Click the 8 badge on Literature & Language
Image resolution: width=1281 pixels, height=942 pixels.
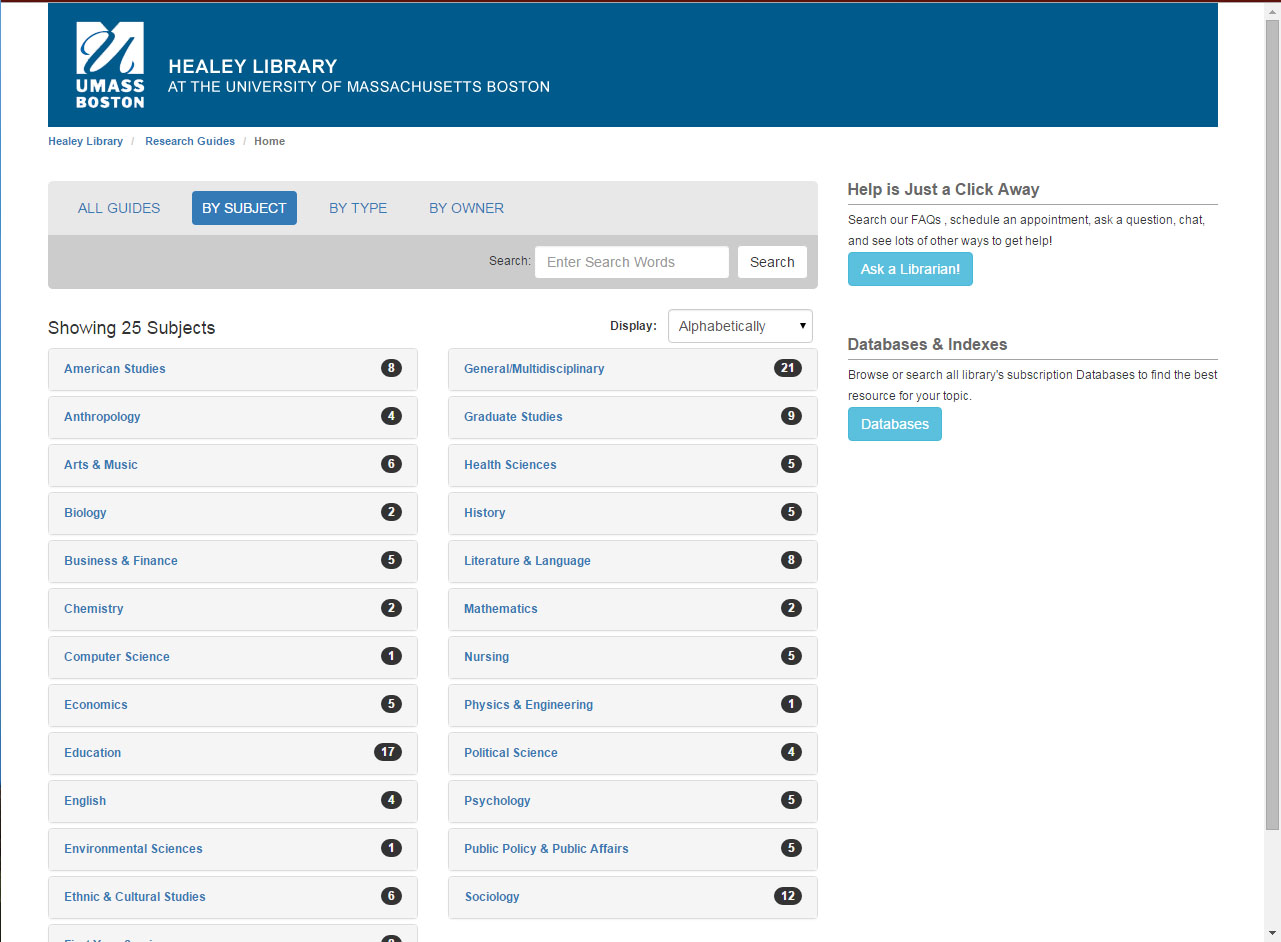tap(791, 560)
